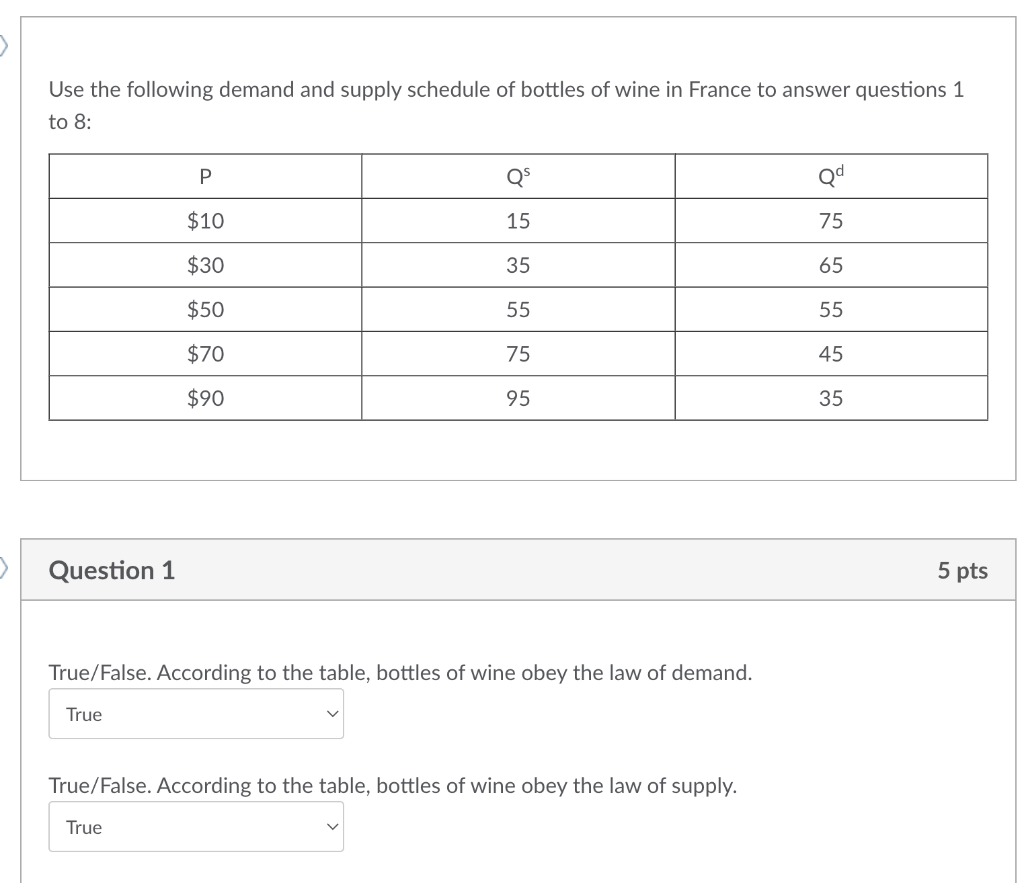Open the law of supply True/False dropdown
The width and height of the screenshot is (1024, 883).
tap(196, 827)
